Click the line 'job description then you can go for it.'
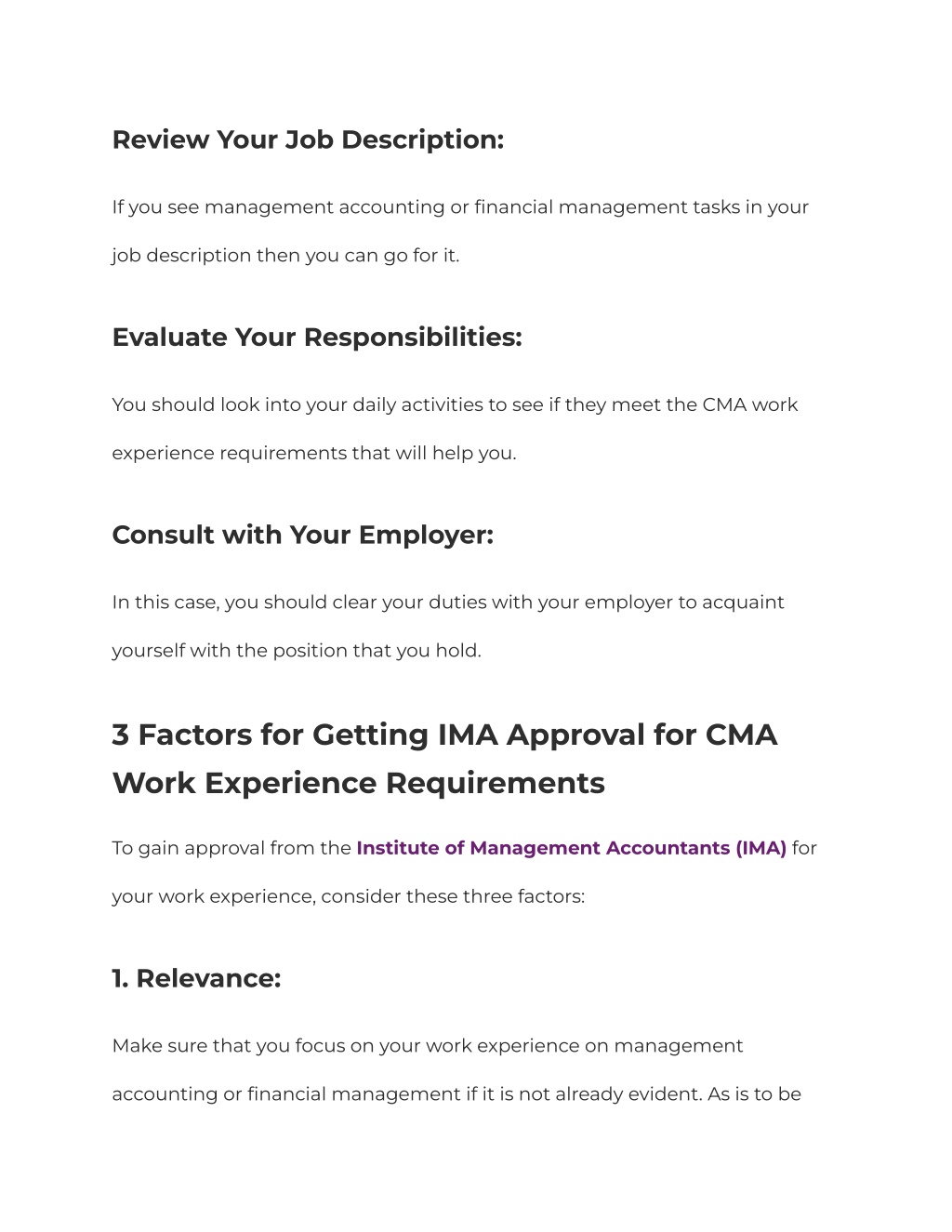 285,256
